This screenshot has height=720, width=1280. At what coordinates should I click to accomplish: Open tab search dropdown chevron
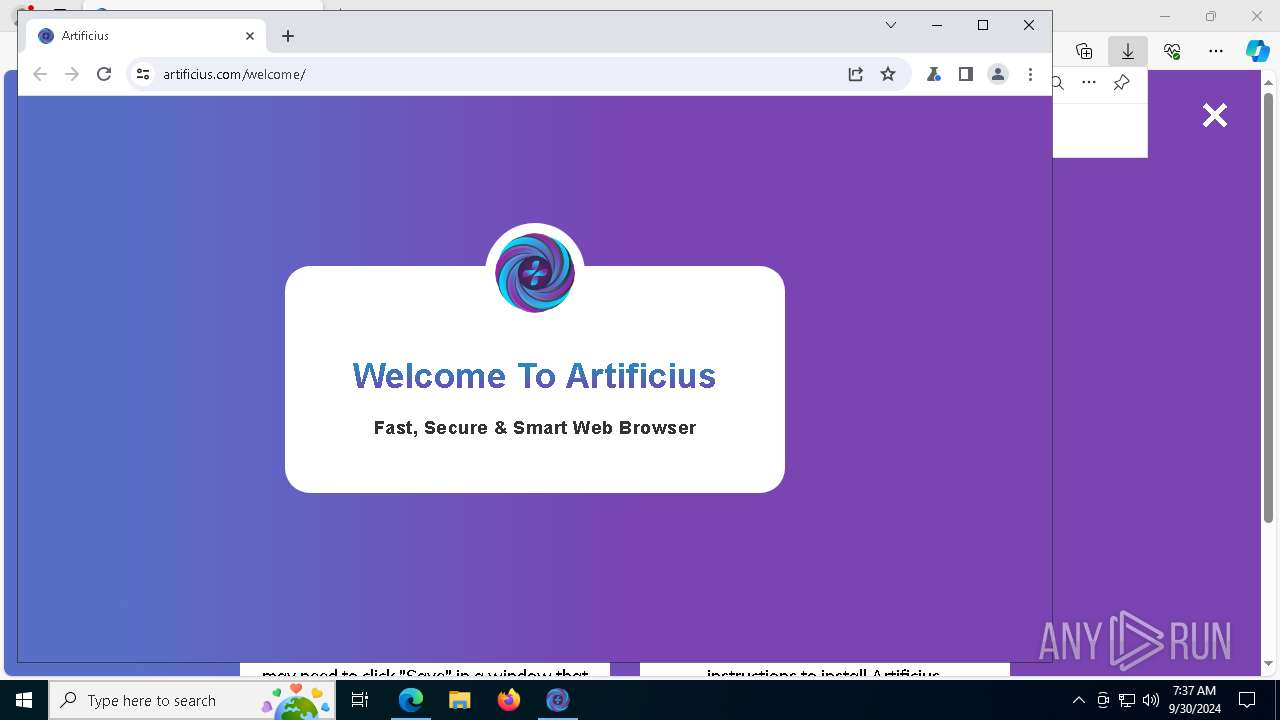[x=891, y=25]
